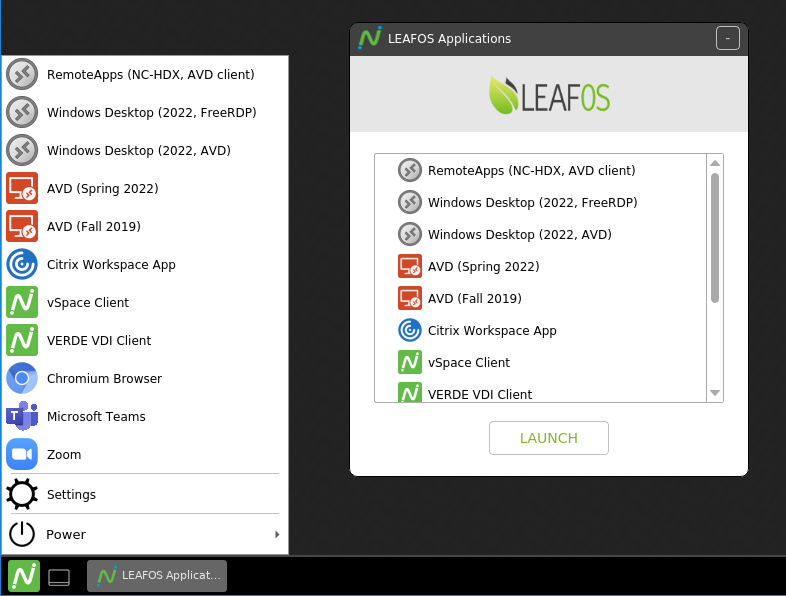Click Settings gear icon in start menu

click(x=22, y=494)
